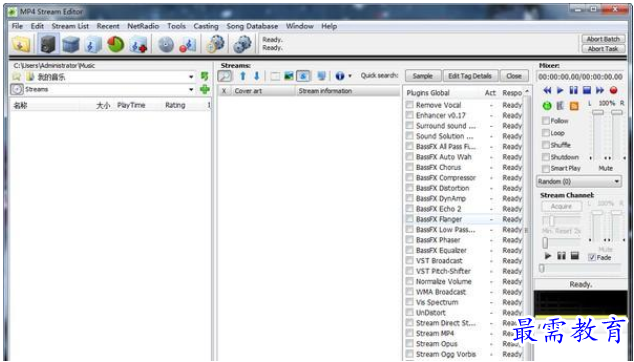Click the Mixer fast-forward button

pos(600,90)
